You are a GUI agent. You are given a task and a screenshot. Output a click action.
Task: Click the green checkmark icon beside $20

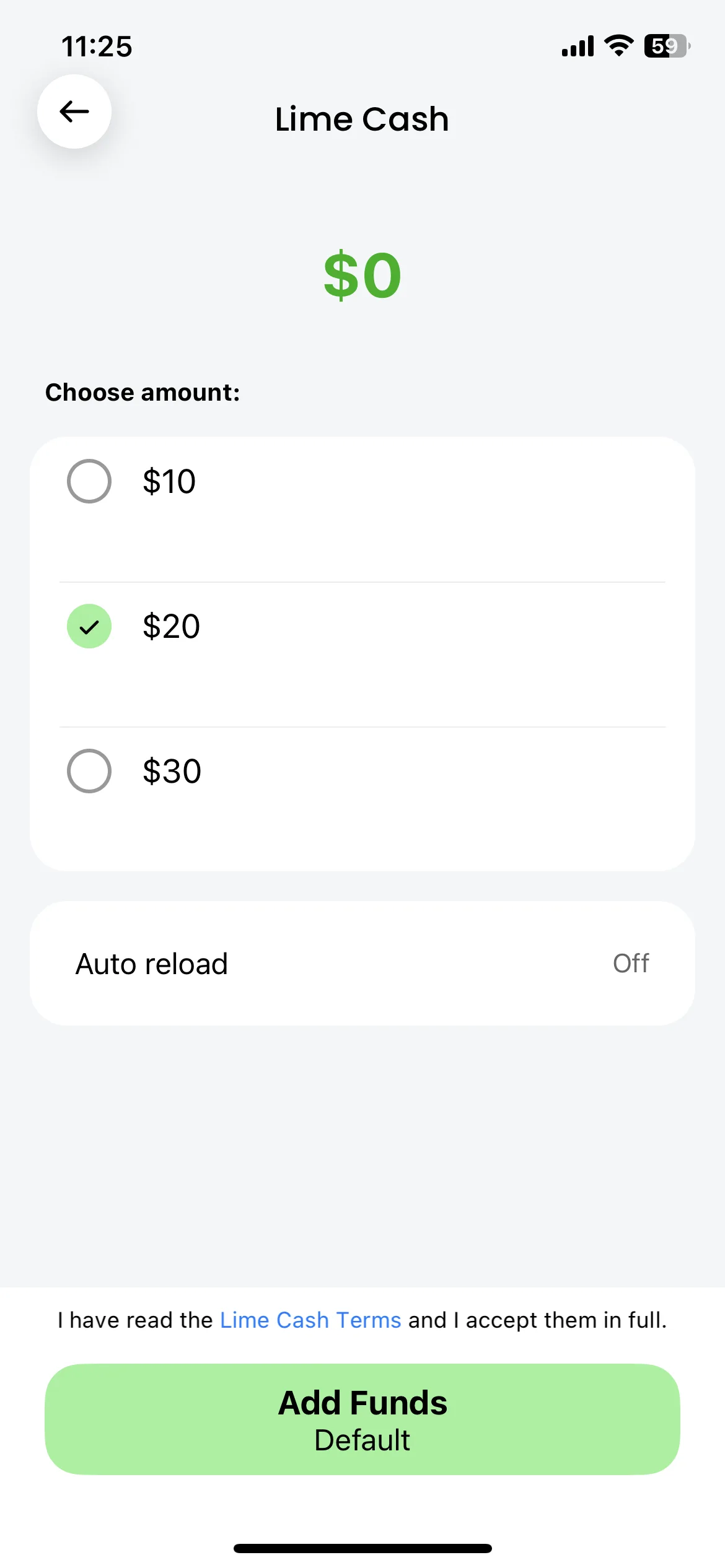89,626
